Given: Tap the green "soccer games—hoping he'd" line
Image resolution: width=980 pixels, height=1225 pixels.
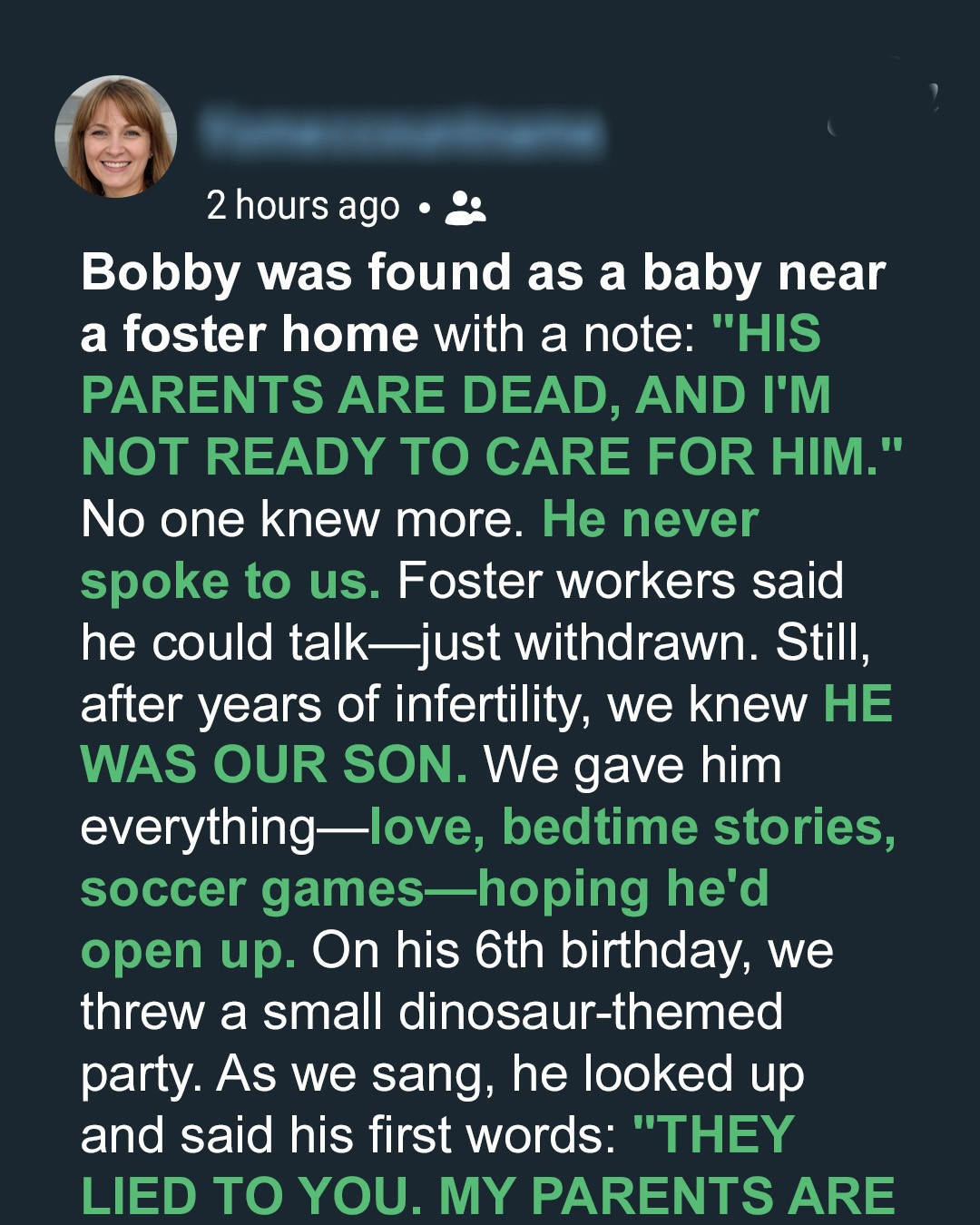Looking at the screenshot, I should click(x=425, y=888).
